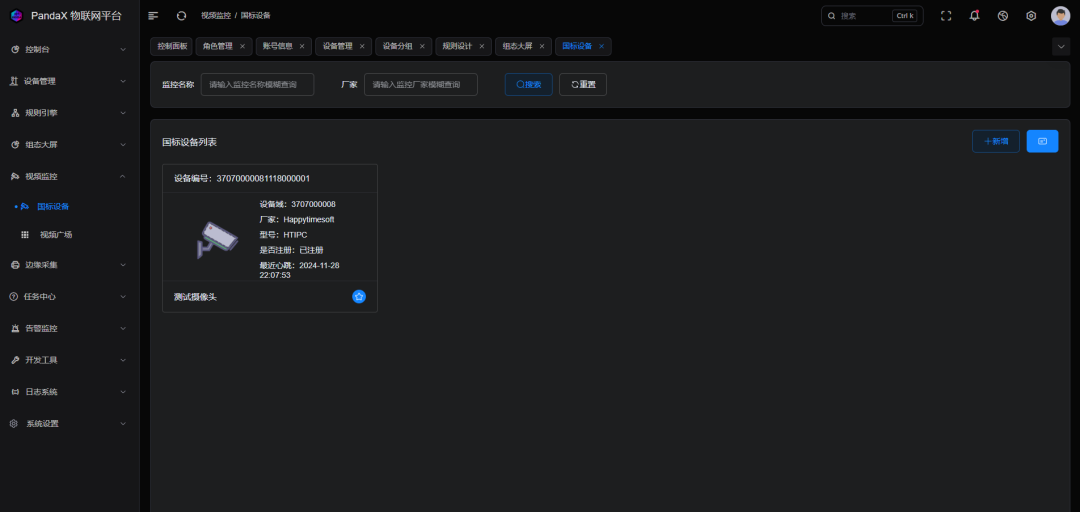This screenshot has width=1080, height=512.
Task: Click the theme icon next to the bell
Action: point(1003,16)
